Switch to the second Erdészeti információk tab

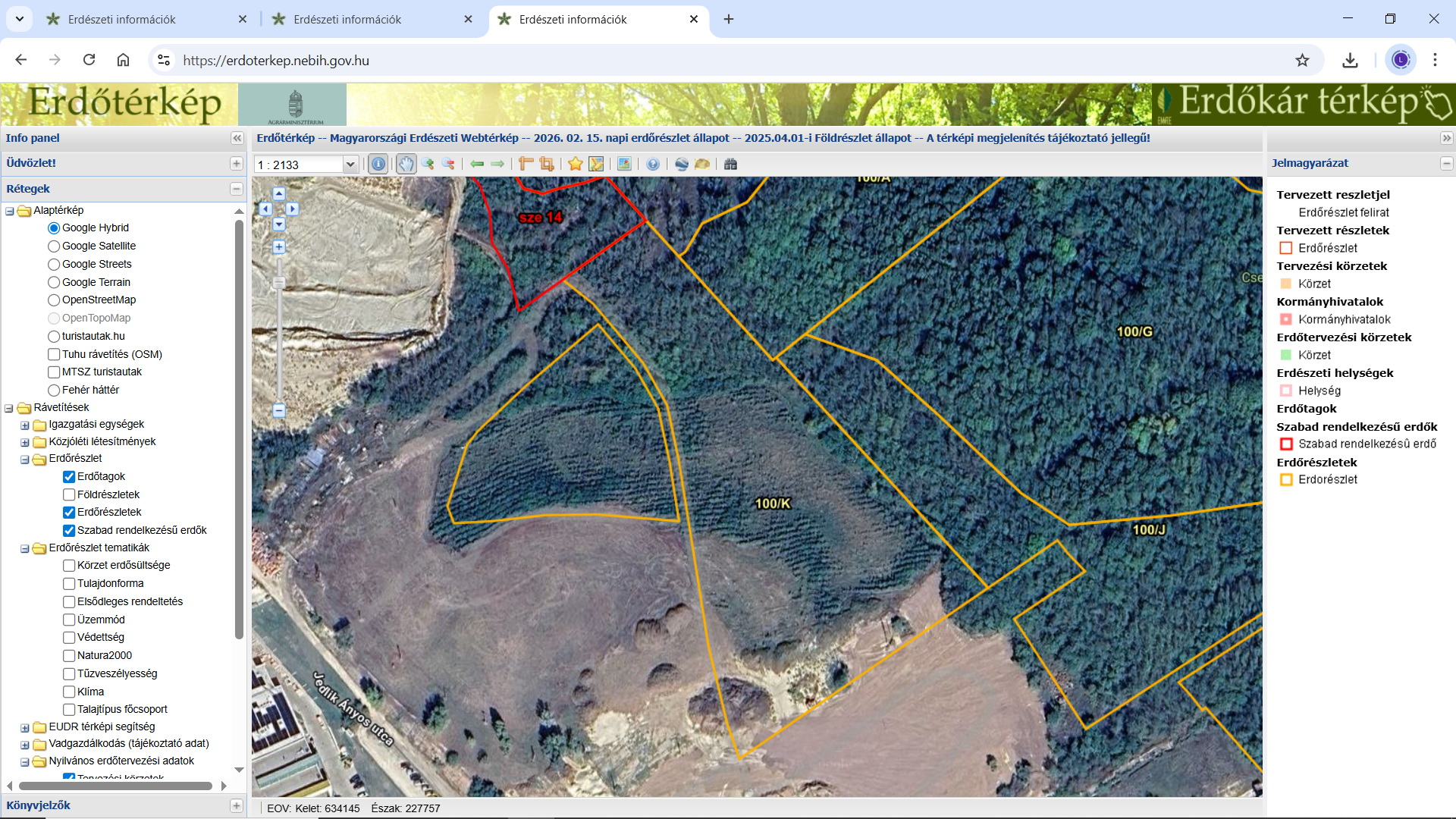tap(347, 19)
